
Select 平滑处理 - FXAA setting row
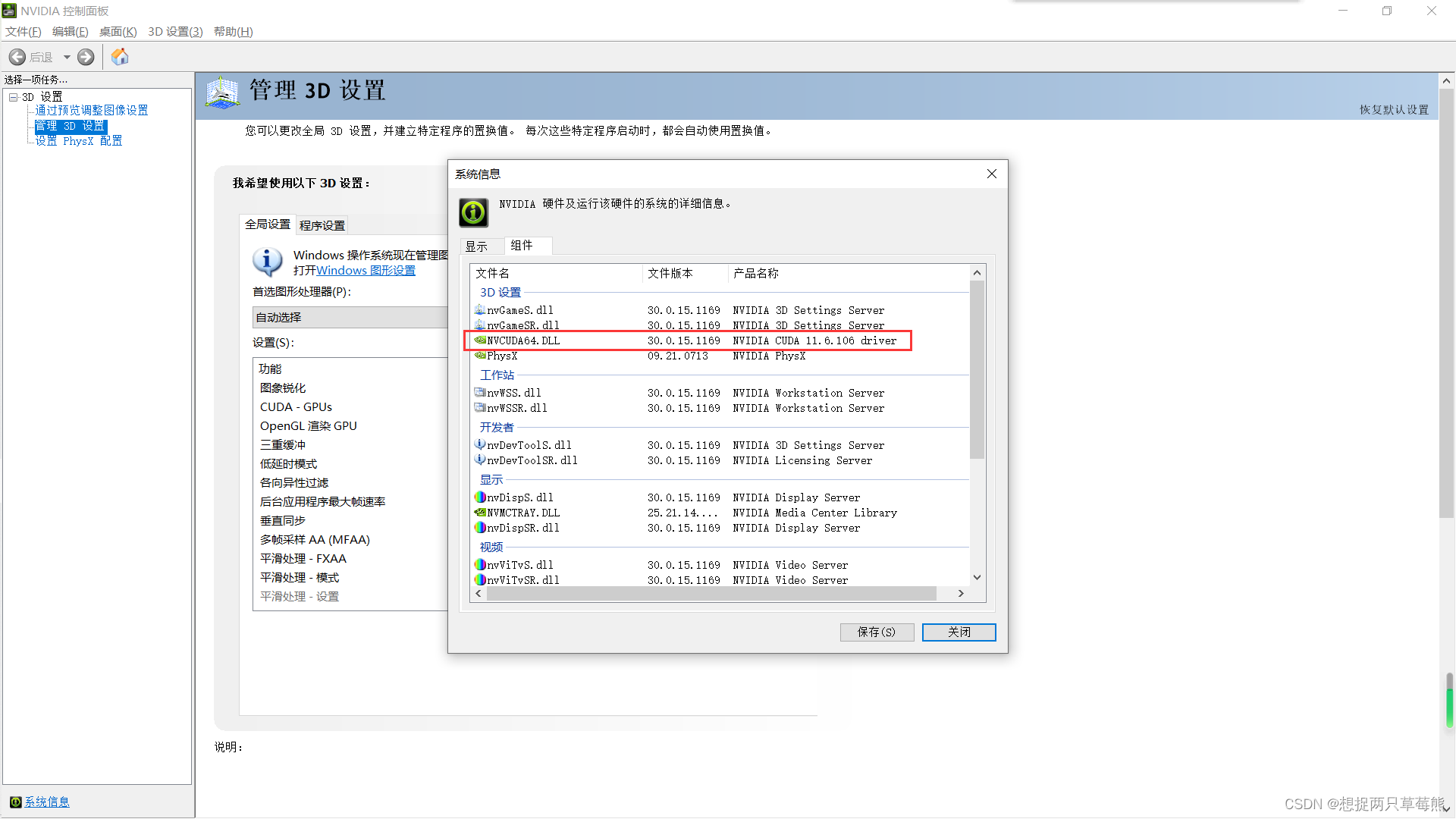coord(303,559)
